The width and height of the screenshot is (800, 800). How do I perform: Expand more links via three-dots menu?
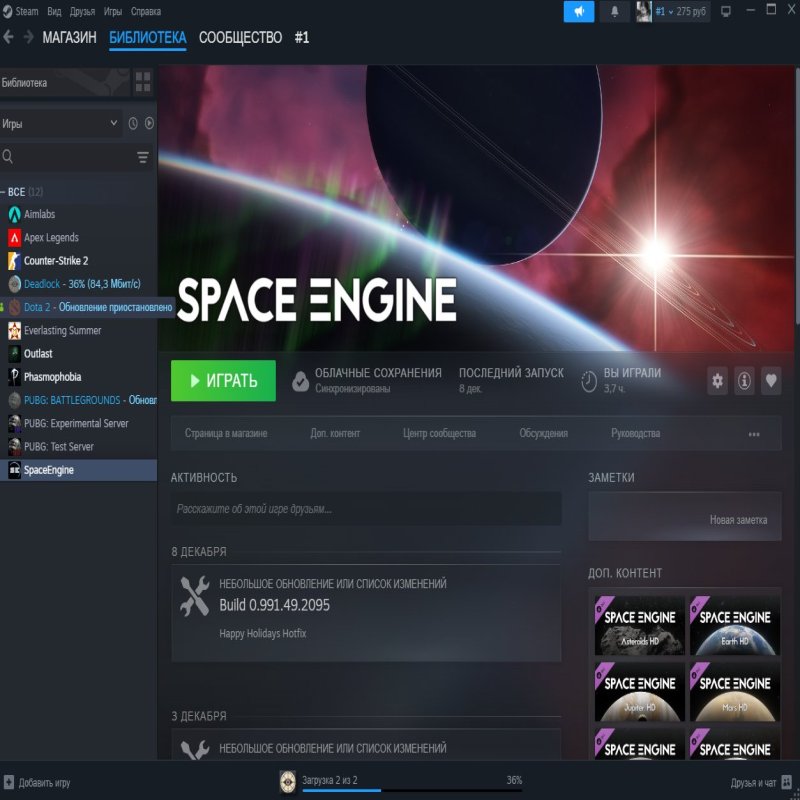click(753, 434)
